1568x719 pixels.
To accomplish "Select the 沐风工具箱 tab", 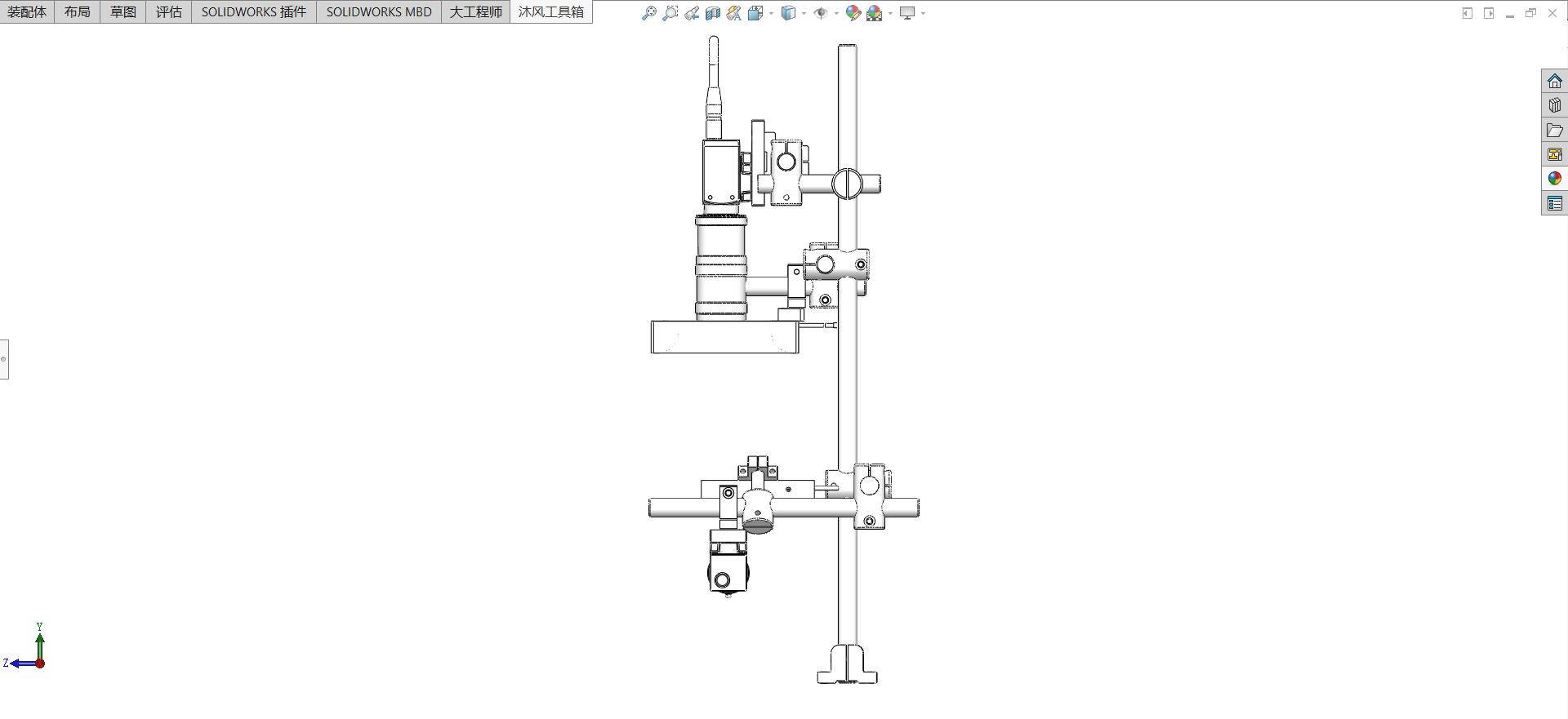I will [x=551, y=11].
